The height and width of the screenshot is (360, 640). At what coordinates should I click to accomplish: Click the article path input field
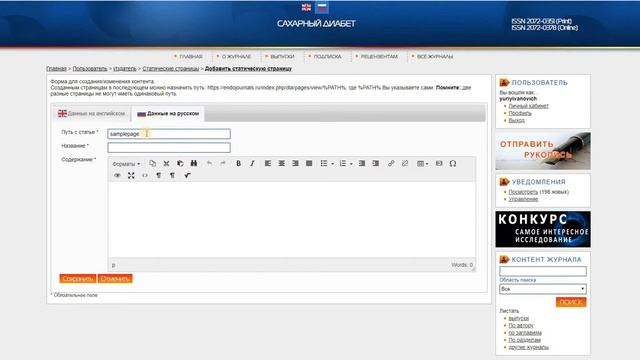[169, 134]
